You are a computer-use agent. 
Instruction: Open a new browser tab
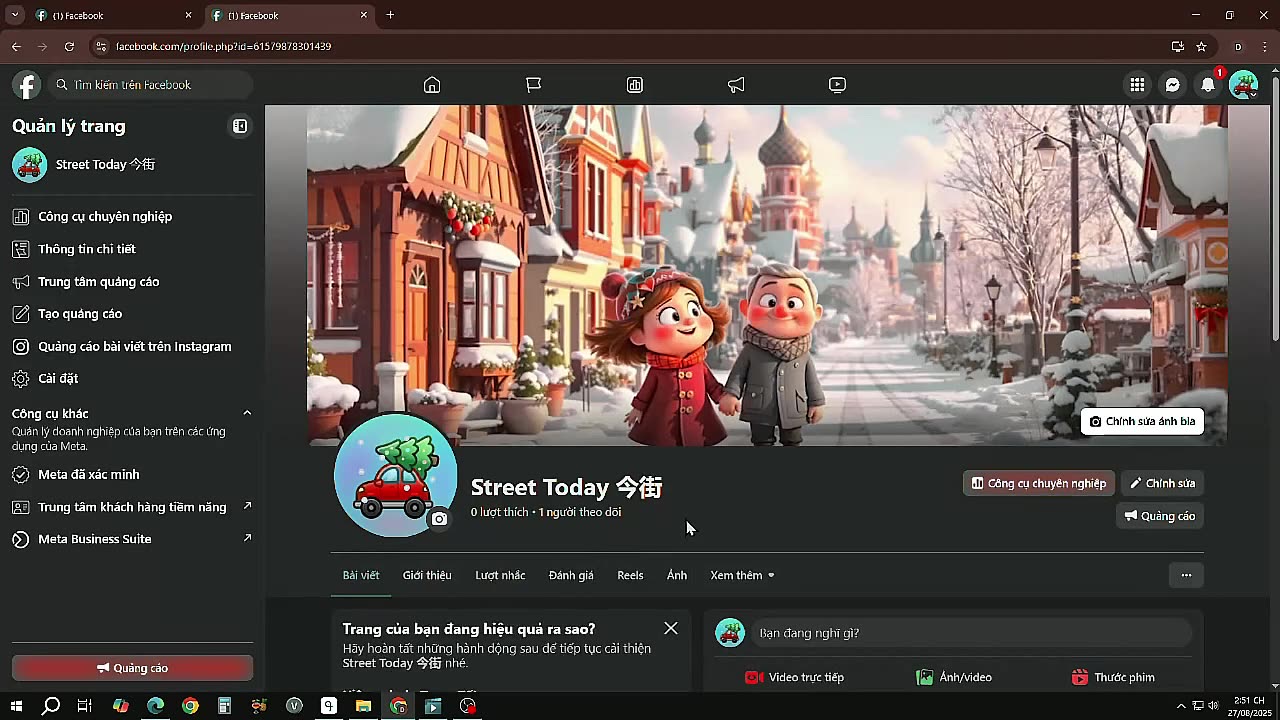(x=390, y=15)
